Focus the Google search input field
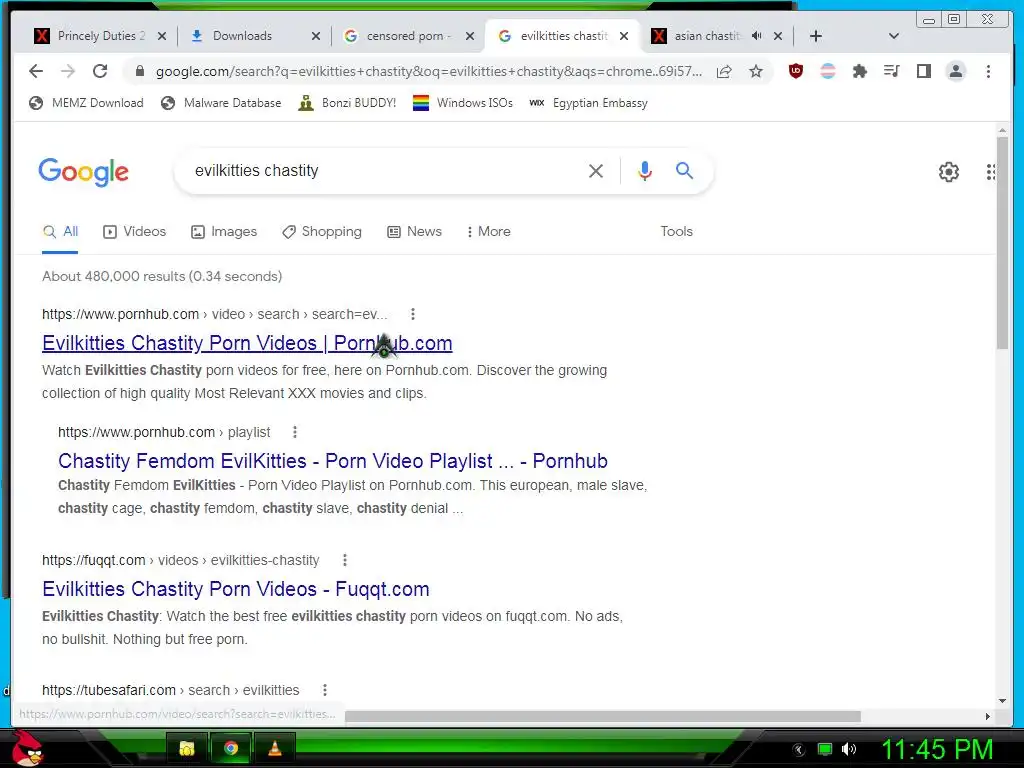The image size is (1024, 768). tap(385, 171)
